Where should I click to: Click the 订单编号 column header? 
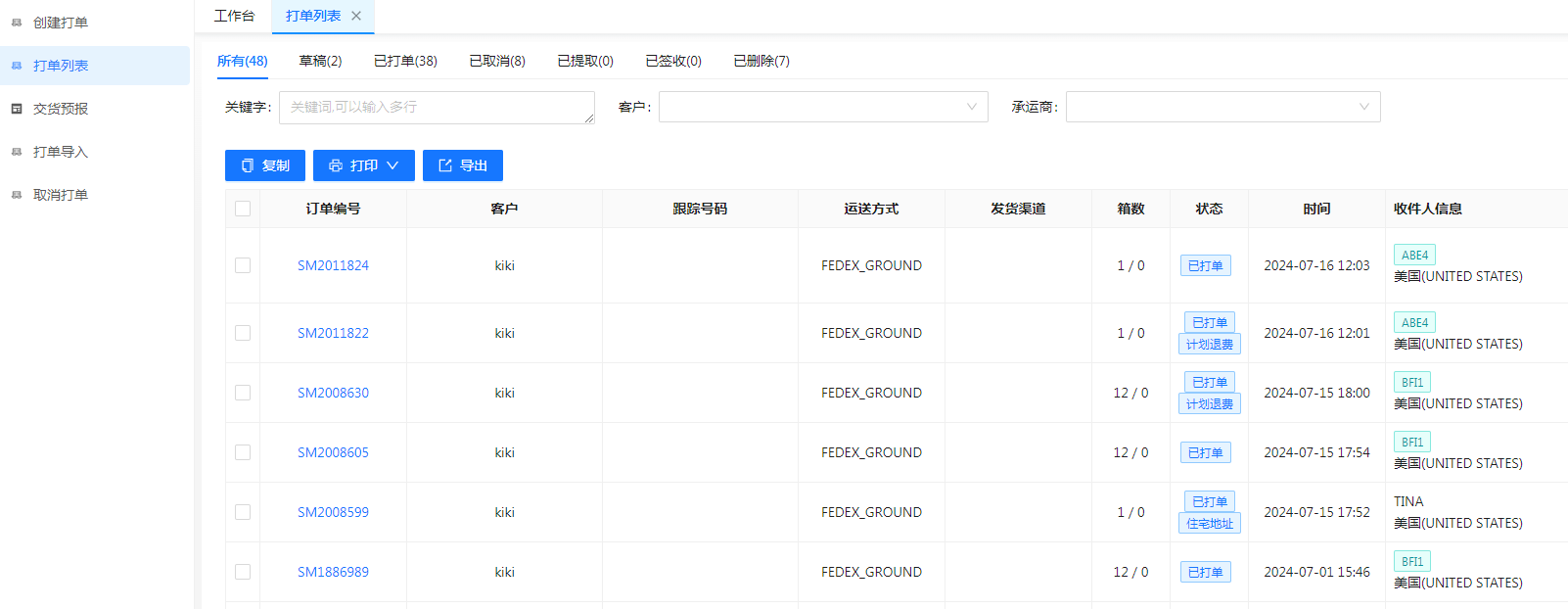coord(333,209)
